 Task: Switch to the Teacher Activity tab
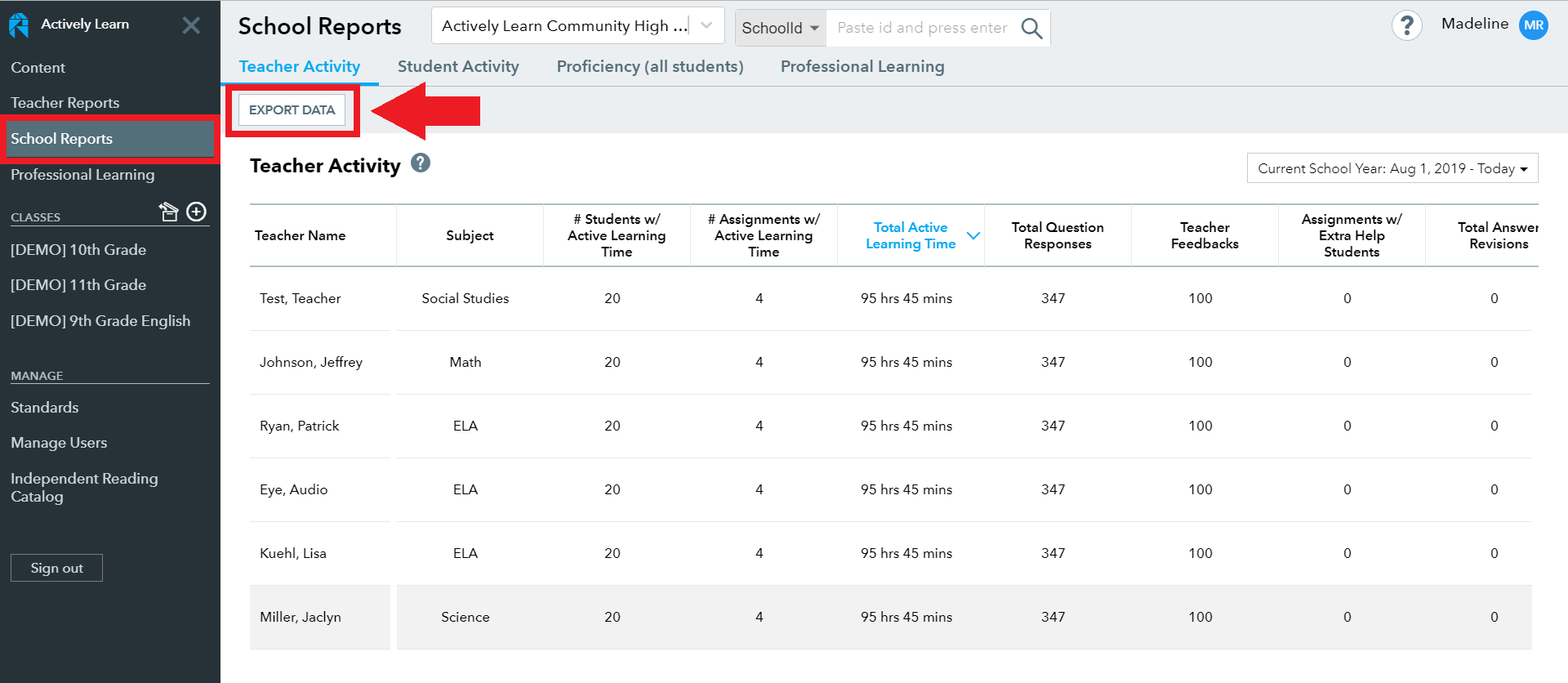click(299, 66)
